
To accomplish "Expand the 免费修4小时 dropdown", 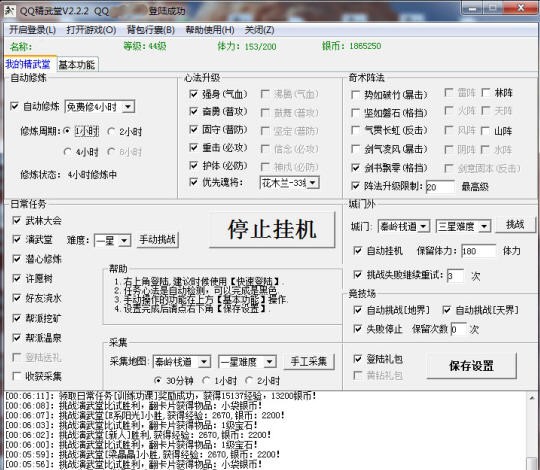I will [x=128, y=107].
